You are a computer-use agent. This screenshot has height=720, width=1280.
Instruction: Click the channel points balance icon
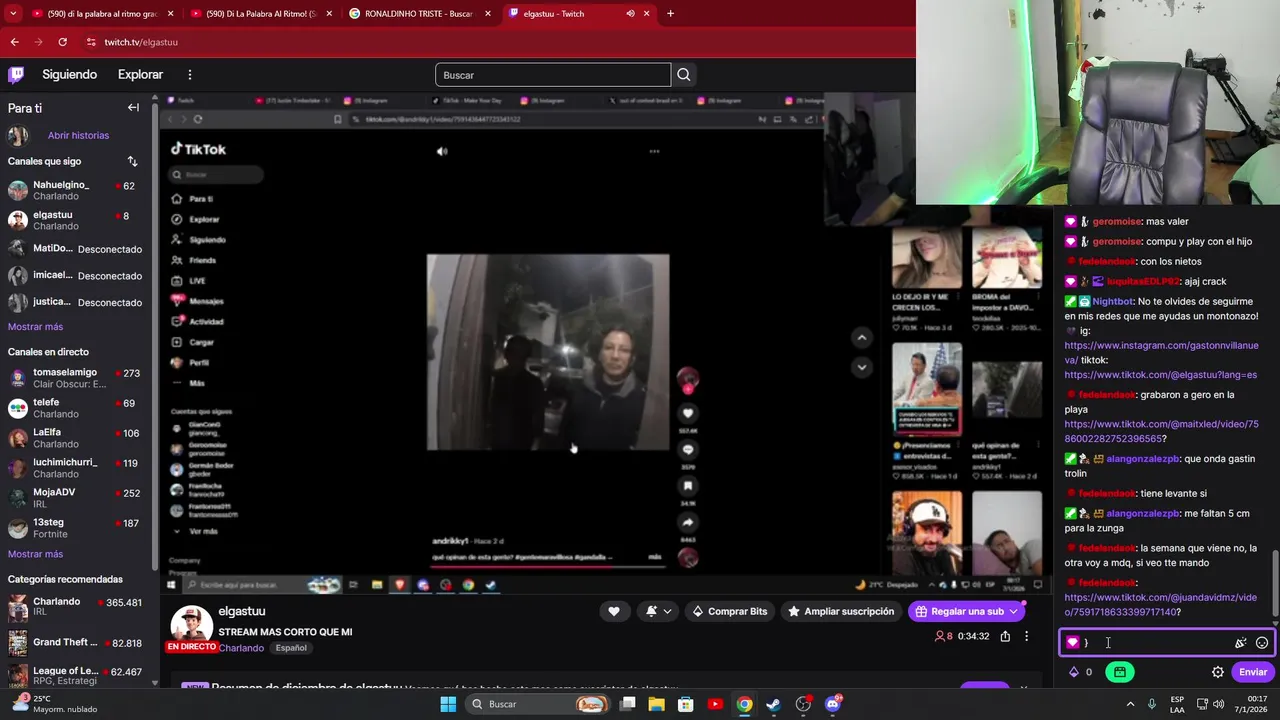(x=1075, y=672)
